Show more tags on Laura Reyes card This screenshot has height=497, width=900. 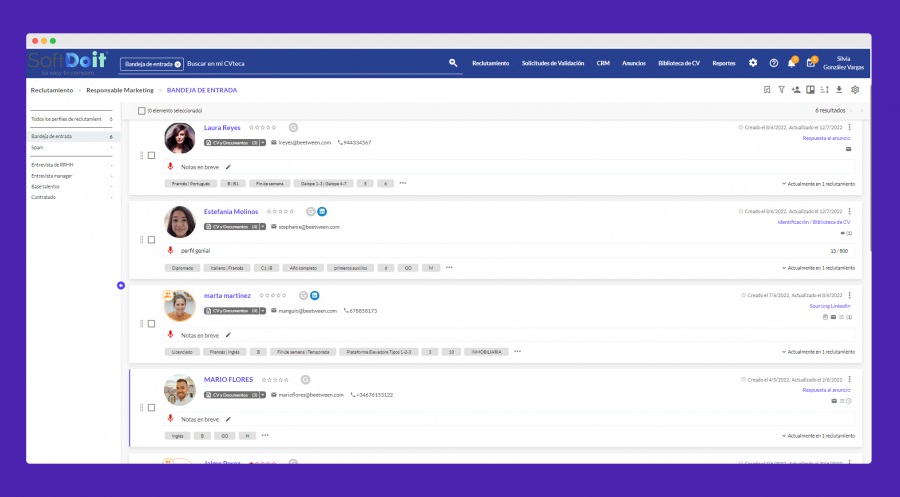point(403,183)
